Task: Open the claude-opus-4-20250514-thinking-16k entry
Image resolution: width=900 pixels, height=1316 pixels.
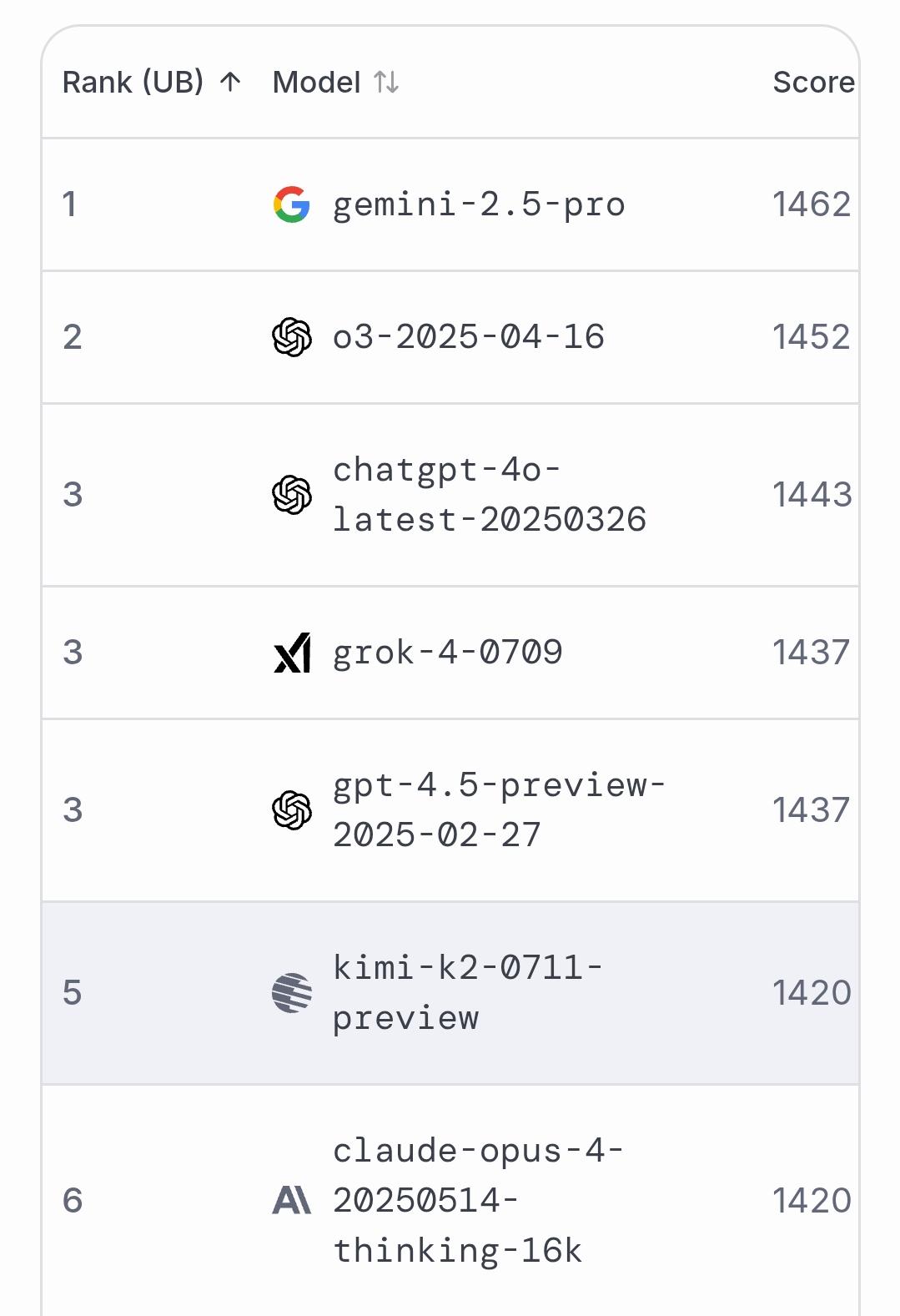Action: tap(477, 1201)
